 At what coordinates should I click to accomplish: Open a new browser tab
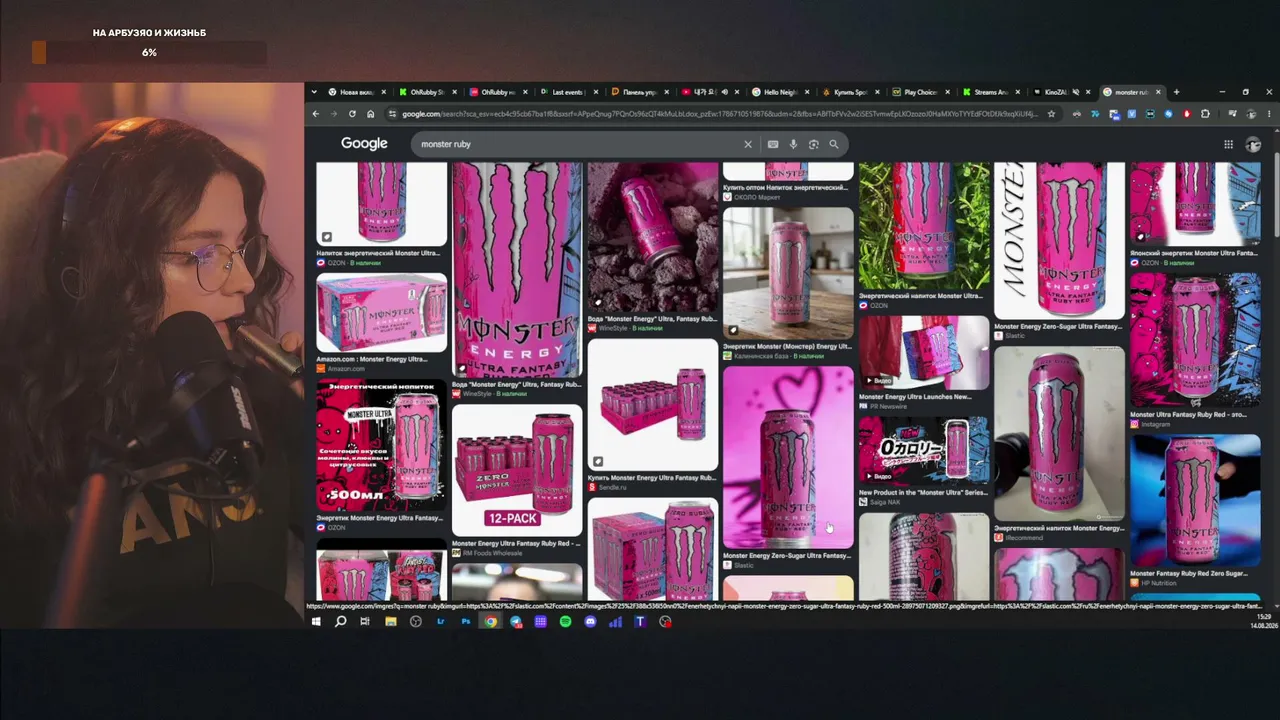1176,92
